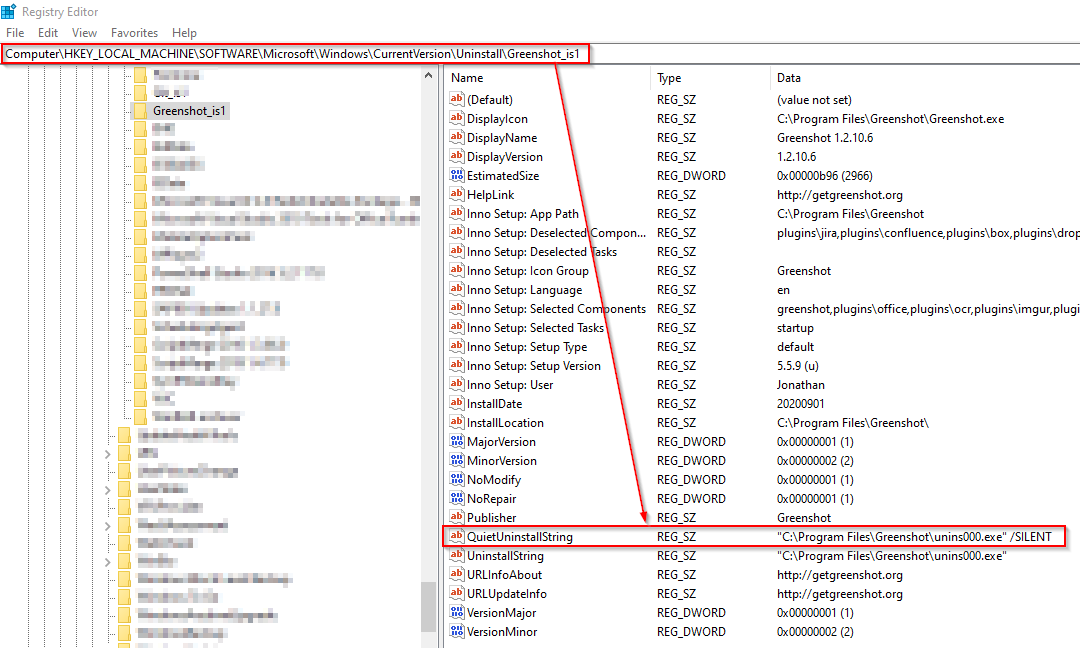This screenshot has width=1080, height=648.
Task: Click the HelpLink data 'http://getgreenshot.org'
Action: pos(840,195)
